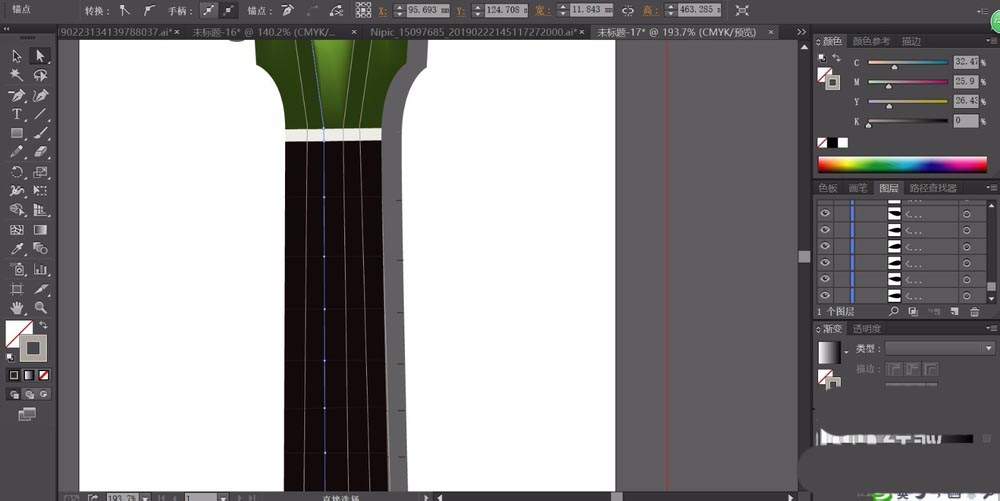The image size is (1000, 501).
Task: Show hidden document tabs overflow arrows
Action: point(801,31)
